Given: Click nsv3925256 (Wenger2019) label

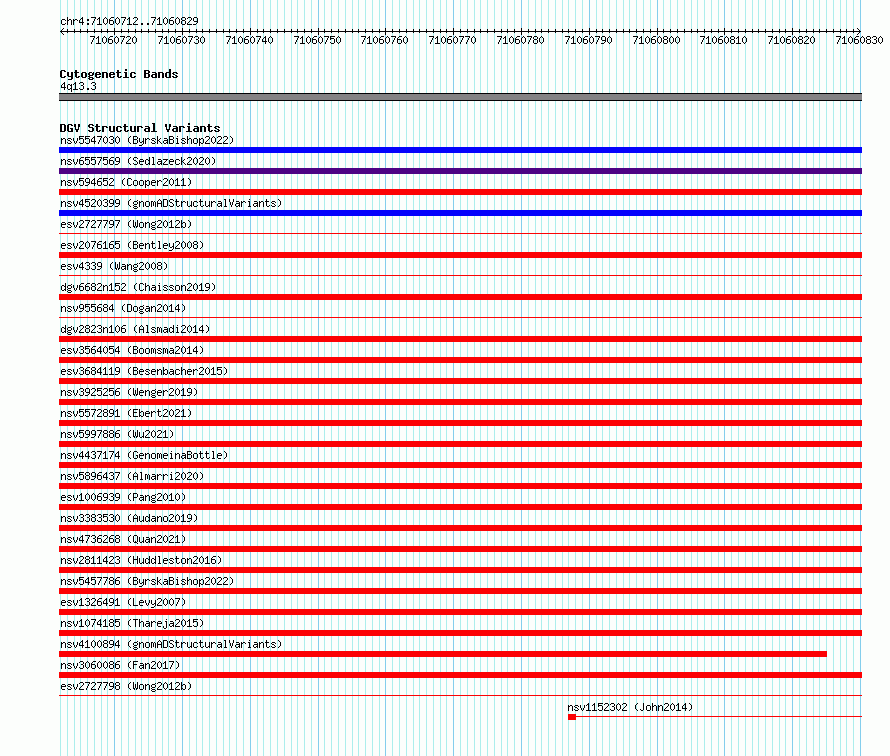Looking at the screenshot, I should 129,392.
